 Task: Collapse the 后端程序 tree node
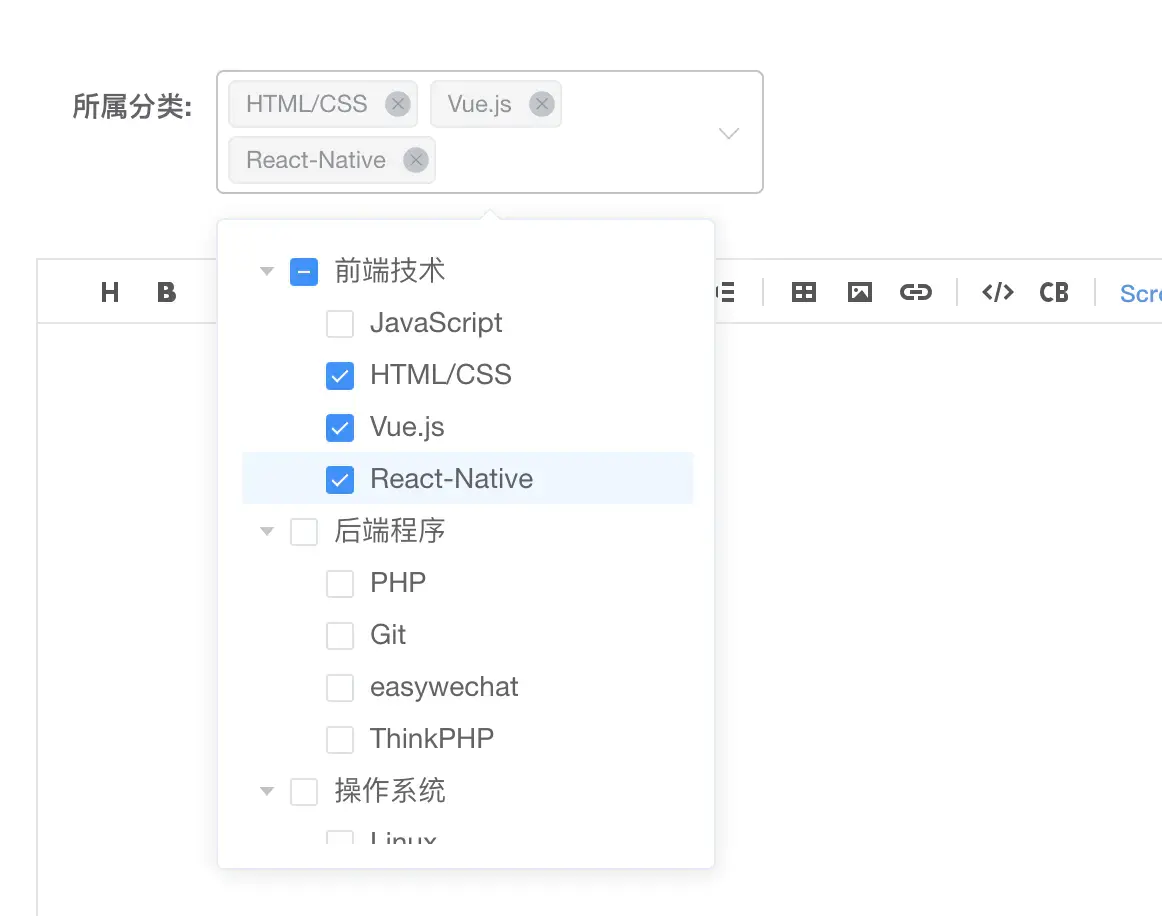click(267, 531)
